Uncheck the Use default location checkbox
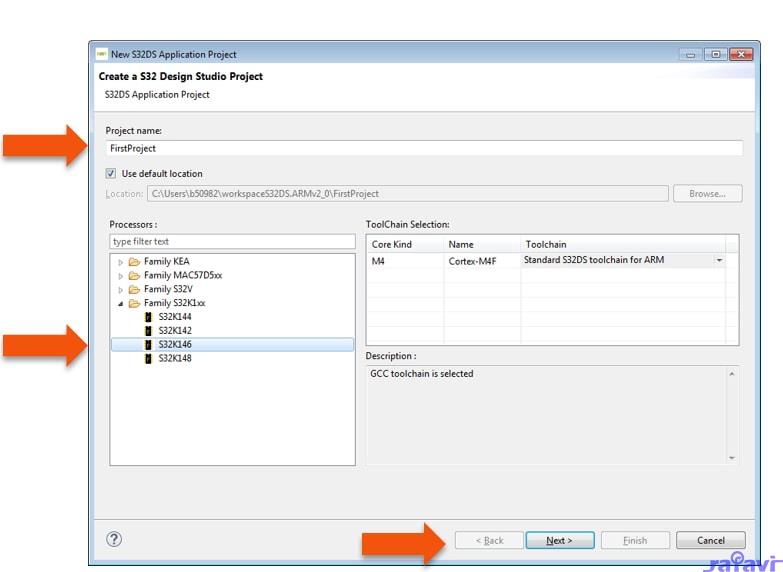This screenshot has width=783, height=572. (x=111, y=174)
